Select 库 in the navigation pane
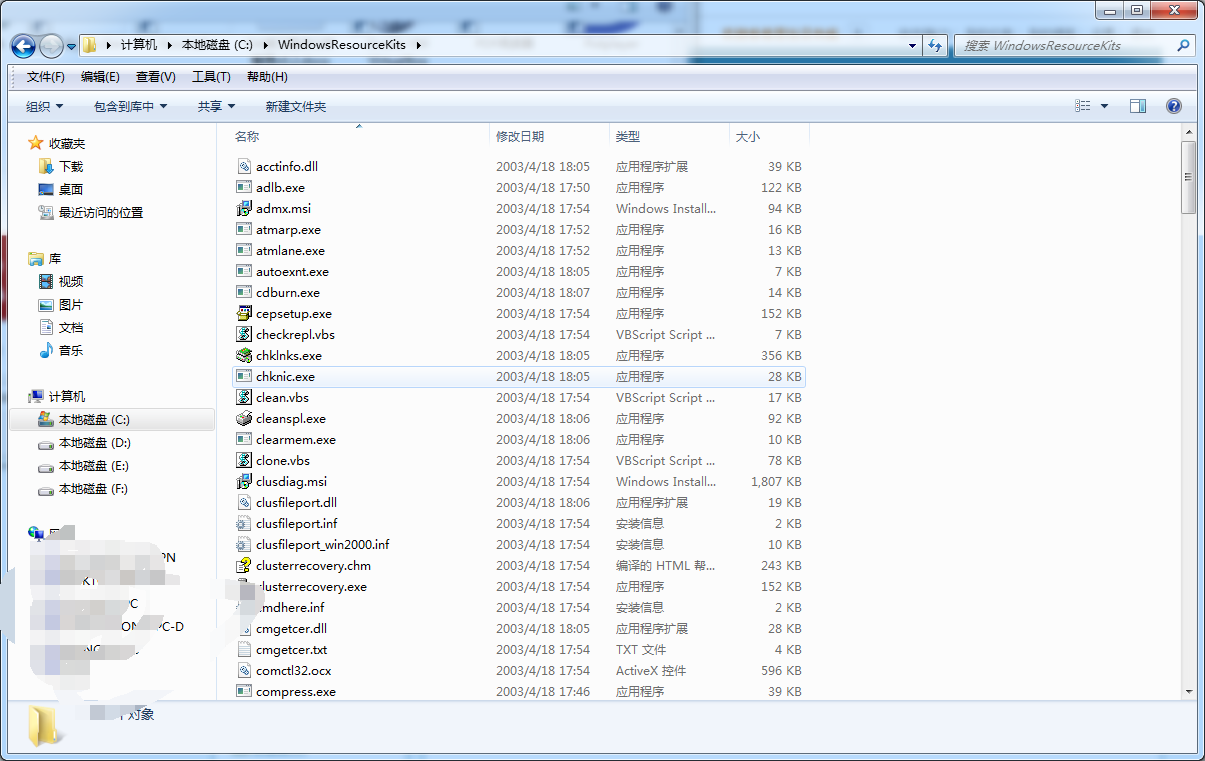 (55, 259)
